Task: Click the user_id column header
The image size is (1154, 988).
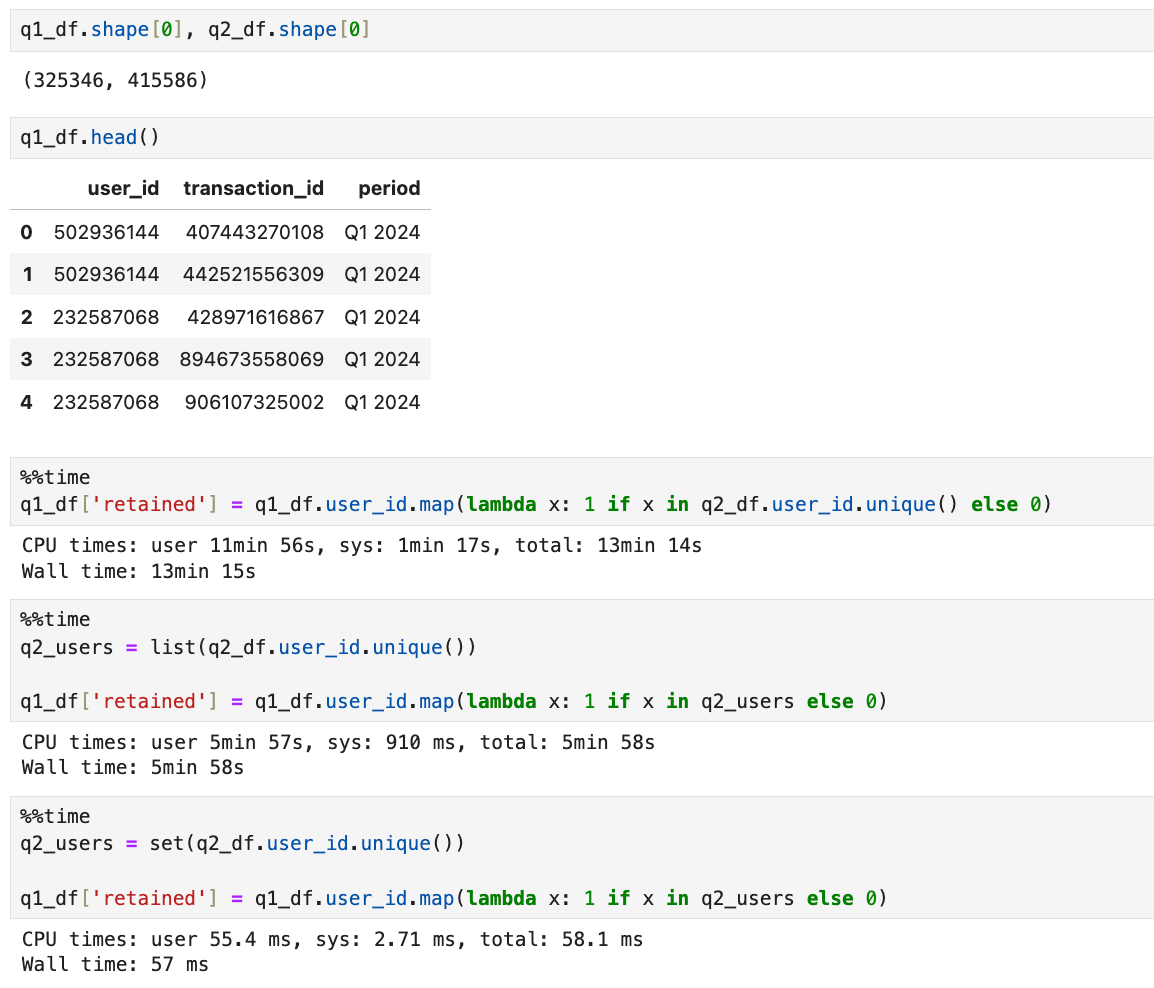Action: point(123,188)
